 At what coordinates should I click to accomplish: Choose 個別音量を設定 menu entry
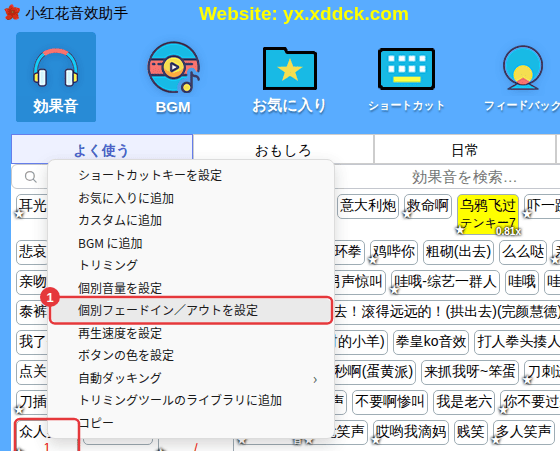point(191,287)
